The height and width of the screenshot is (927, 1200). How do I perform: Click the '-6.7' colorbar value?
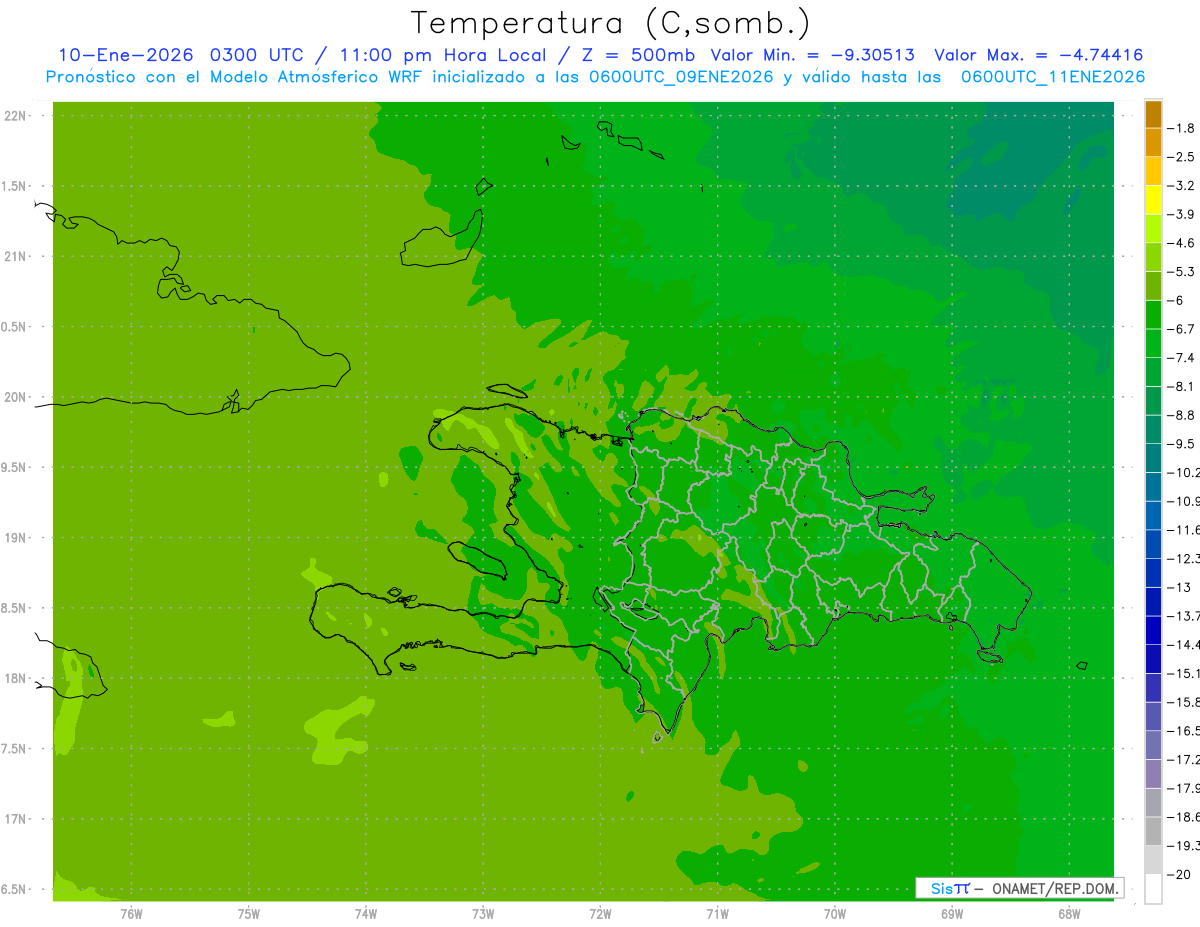1182,329
